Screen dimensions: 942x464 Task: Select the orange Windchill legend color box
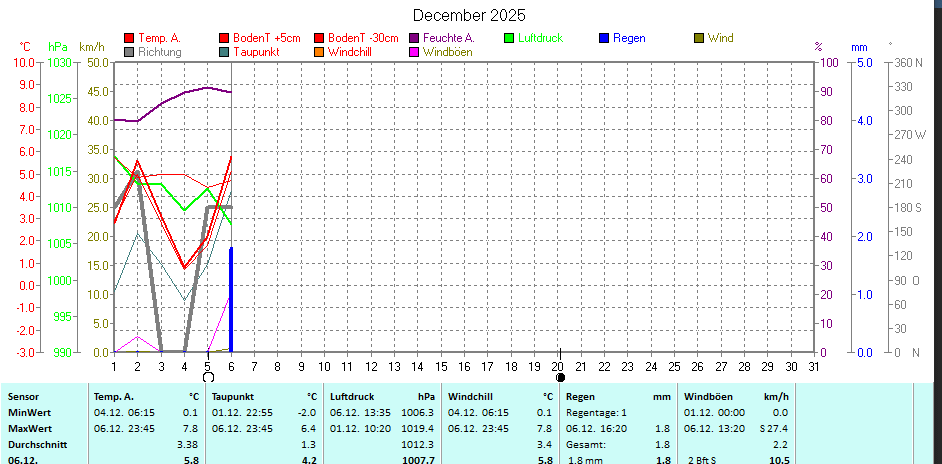coord(319,51)
